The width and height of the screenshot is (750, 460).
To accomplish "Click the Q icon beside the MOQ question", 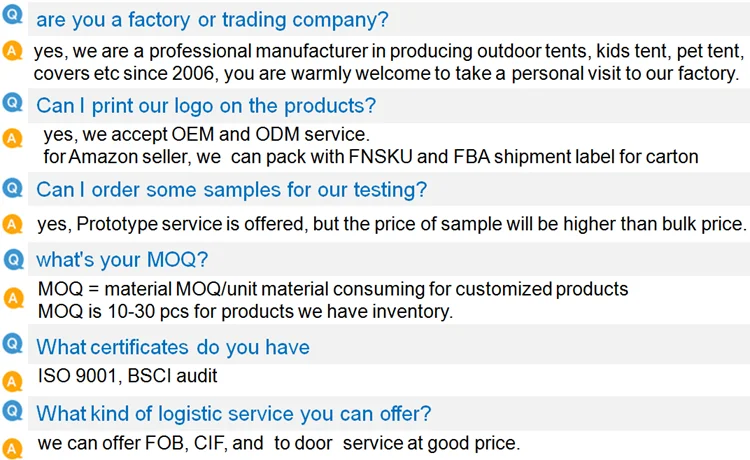I will pyautogui.click(x=12, y=260).
